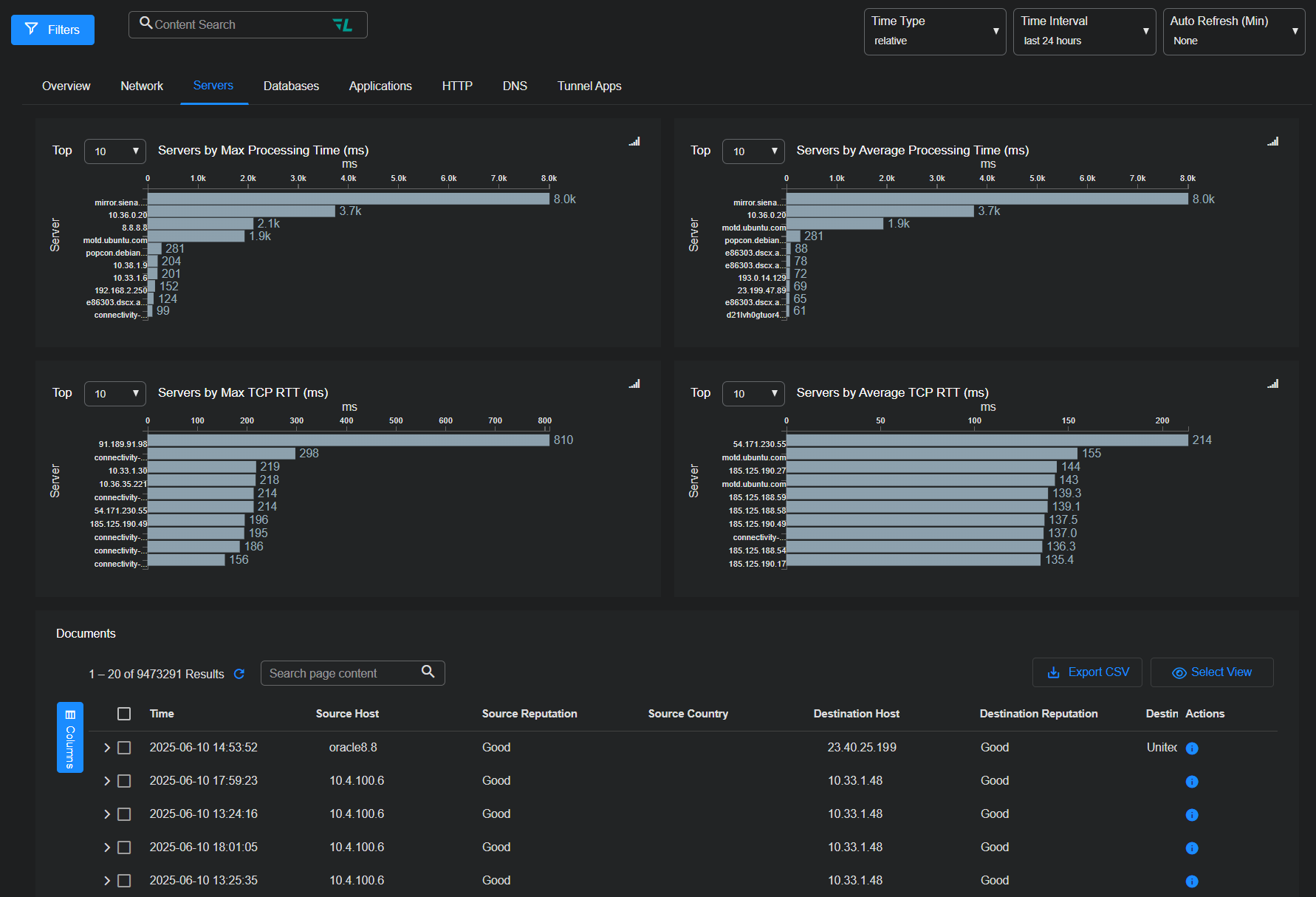Click the mirror.siena bar in Max Processing Time chart
1316x897 pixels.
tap(349, 199)
